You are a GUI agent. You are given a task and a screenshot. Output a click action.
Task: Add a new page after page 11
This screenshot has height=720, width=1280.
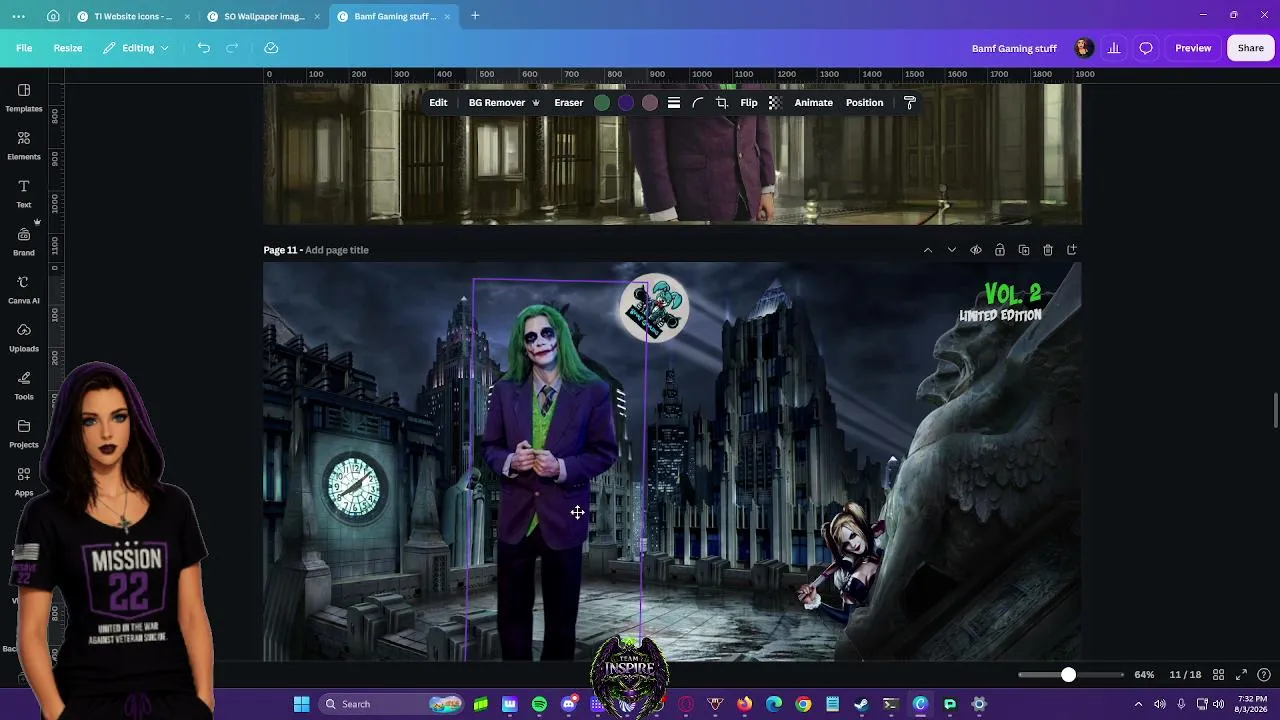click(1072, 250)
